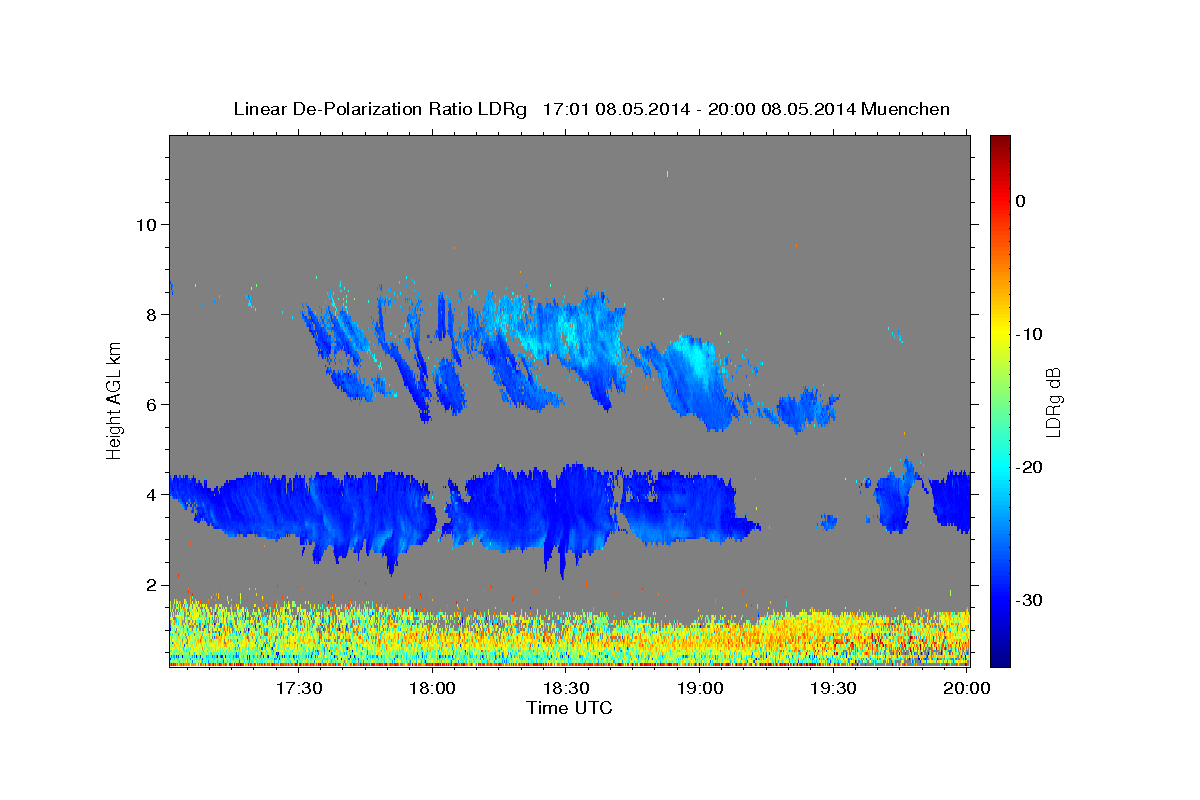Click the colorbar value 0
The height and width of the screenshot is (800, 1200).
[1021, 201]
